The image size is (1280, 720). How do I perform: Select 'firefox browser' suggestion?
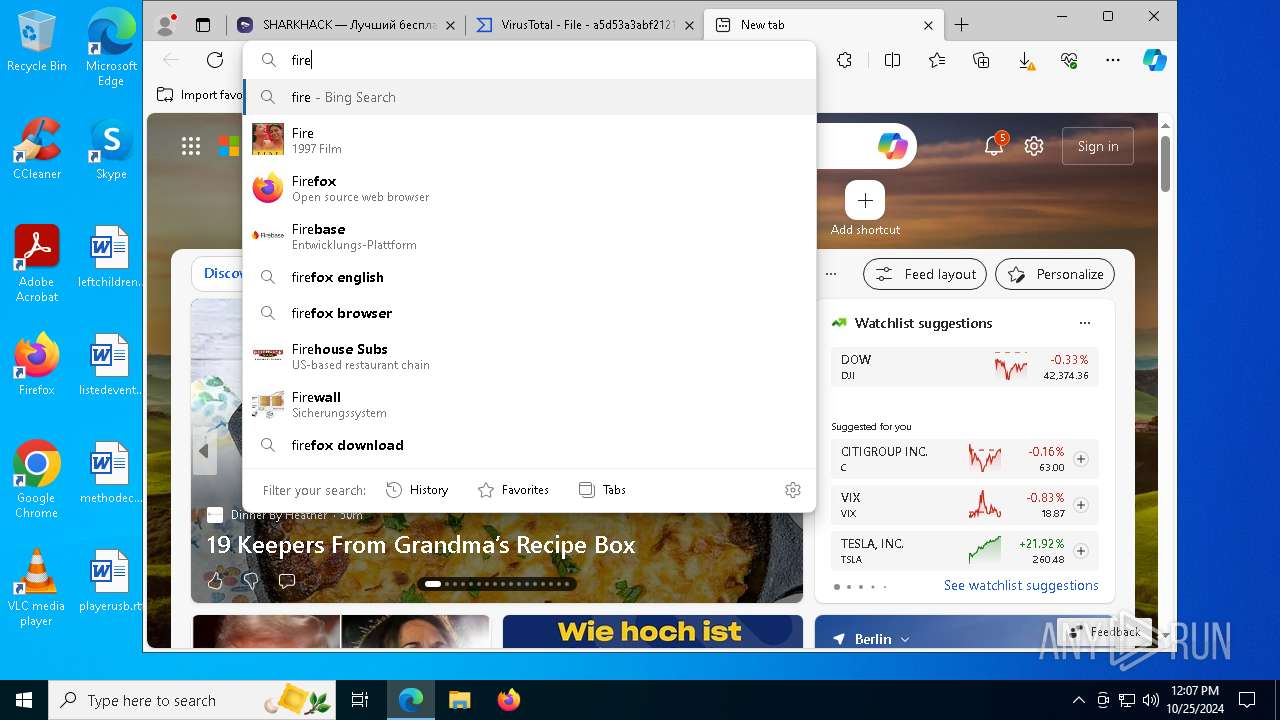pos(530,313)
